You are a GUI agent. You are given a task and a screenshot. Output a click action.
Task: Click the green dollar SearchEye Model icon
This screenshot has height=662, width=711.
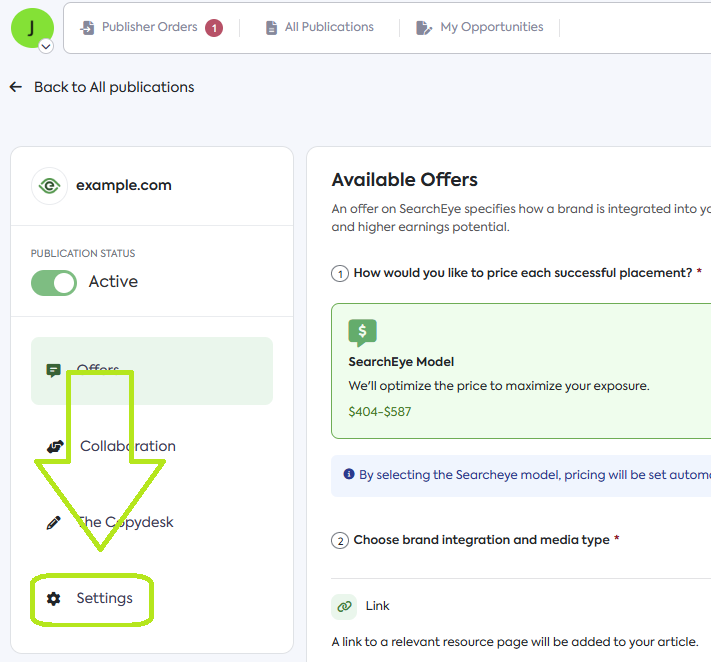point(362,333)
